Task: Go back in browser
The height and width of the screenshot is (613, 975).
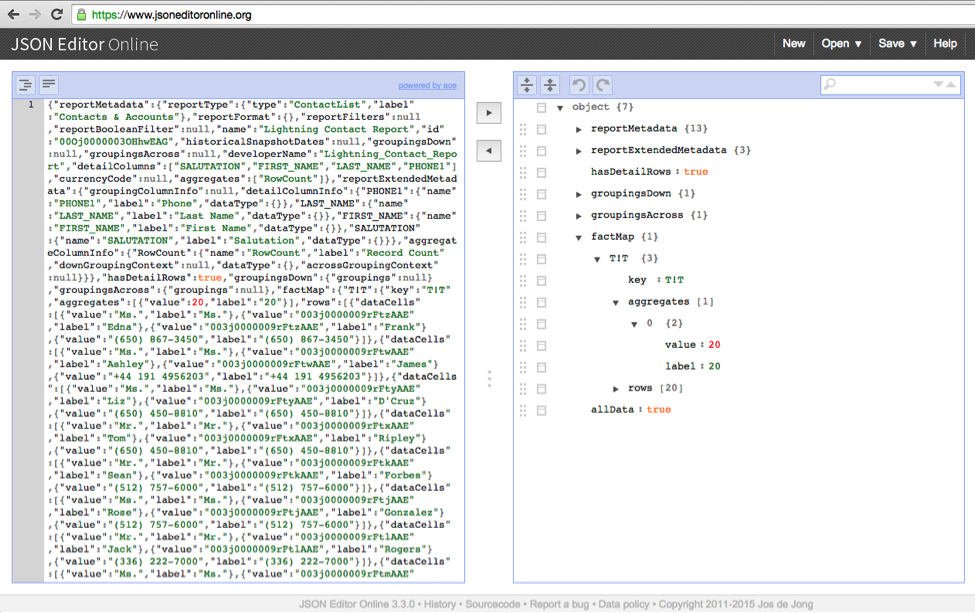Action: [14, 14]
